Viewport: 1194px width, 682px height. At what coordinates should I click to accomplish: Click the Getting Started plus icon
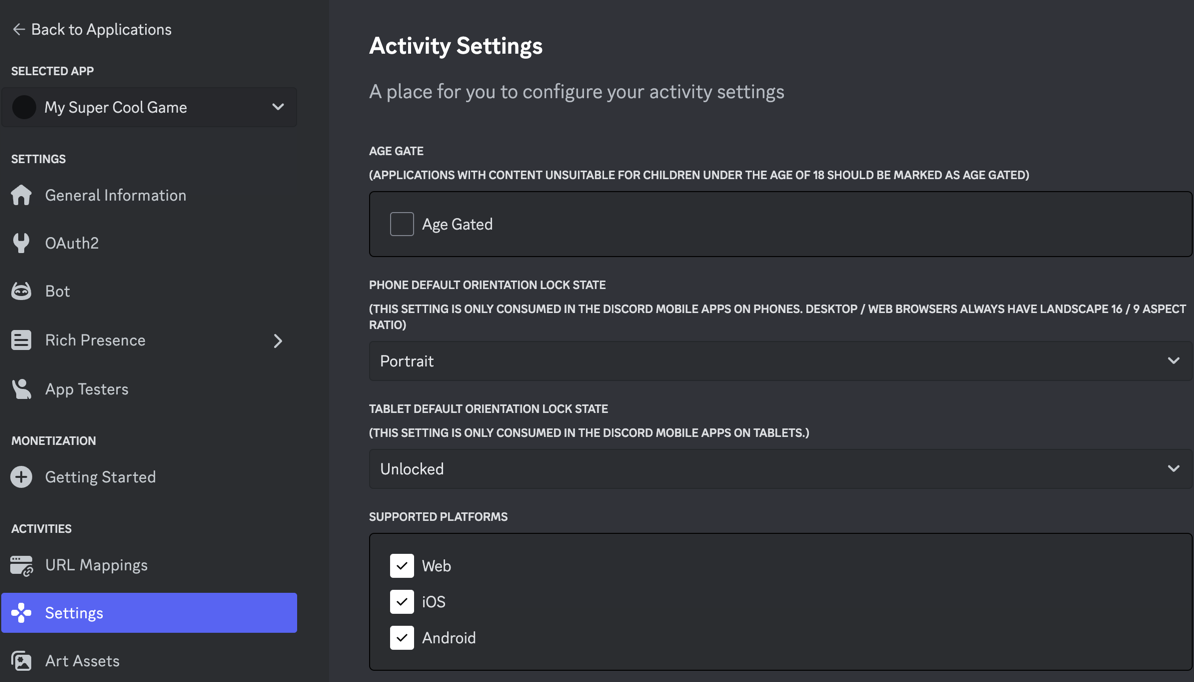coord(21,477)
